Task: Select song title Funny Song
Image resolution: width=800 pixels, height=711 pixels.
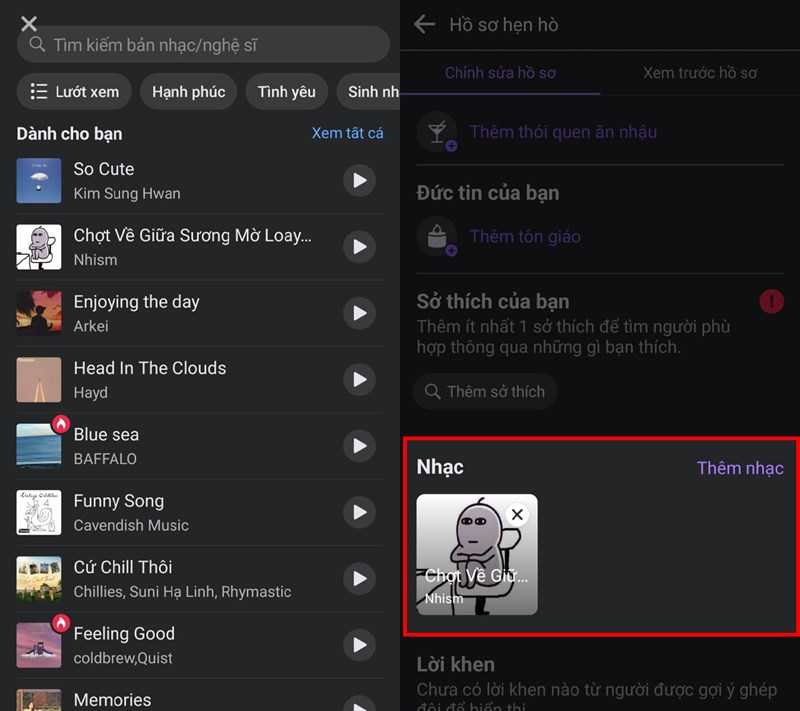Action: coord(119,501)
